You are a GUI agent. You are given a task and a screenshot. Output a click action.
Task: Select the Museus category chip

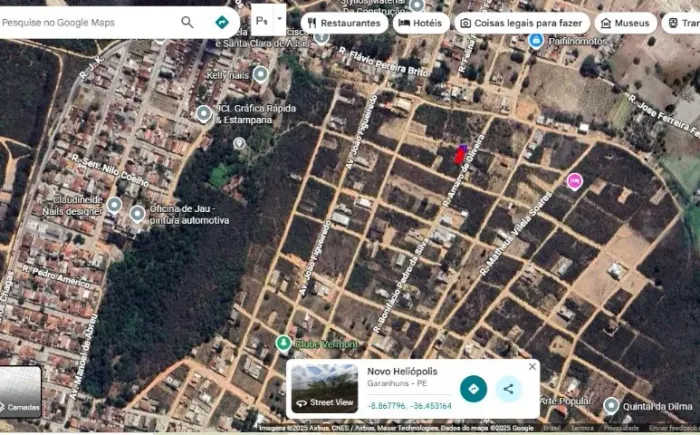click(x=625, y=23)
